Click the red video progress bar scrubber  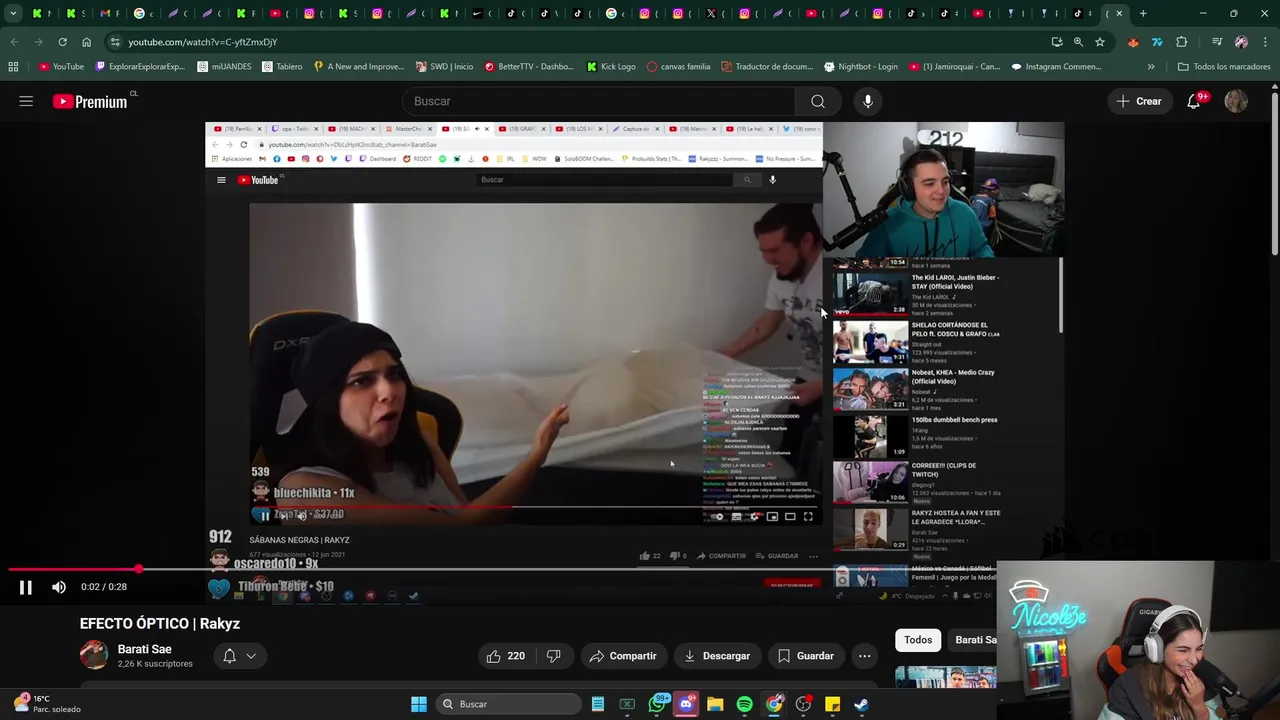click(x=138, y=569)
